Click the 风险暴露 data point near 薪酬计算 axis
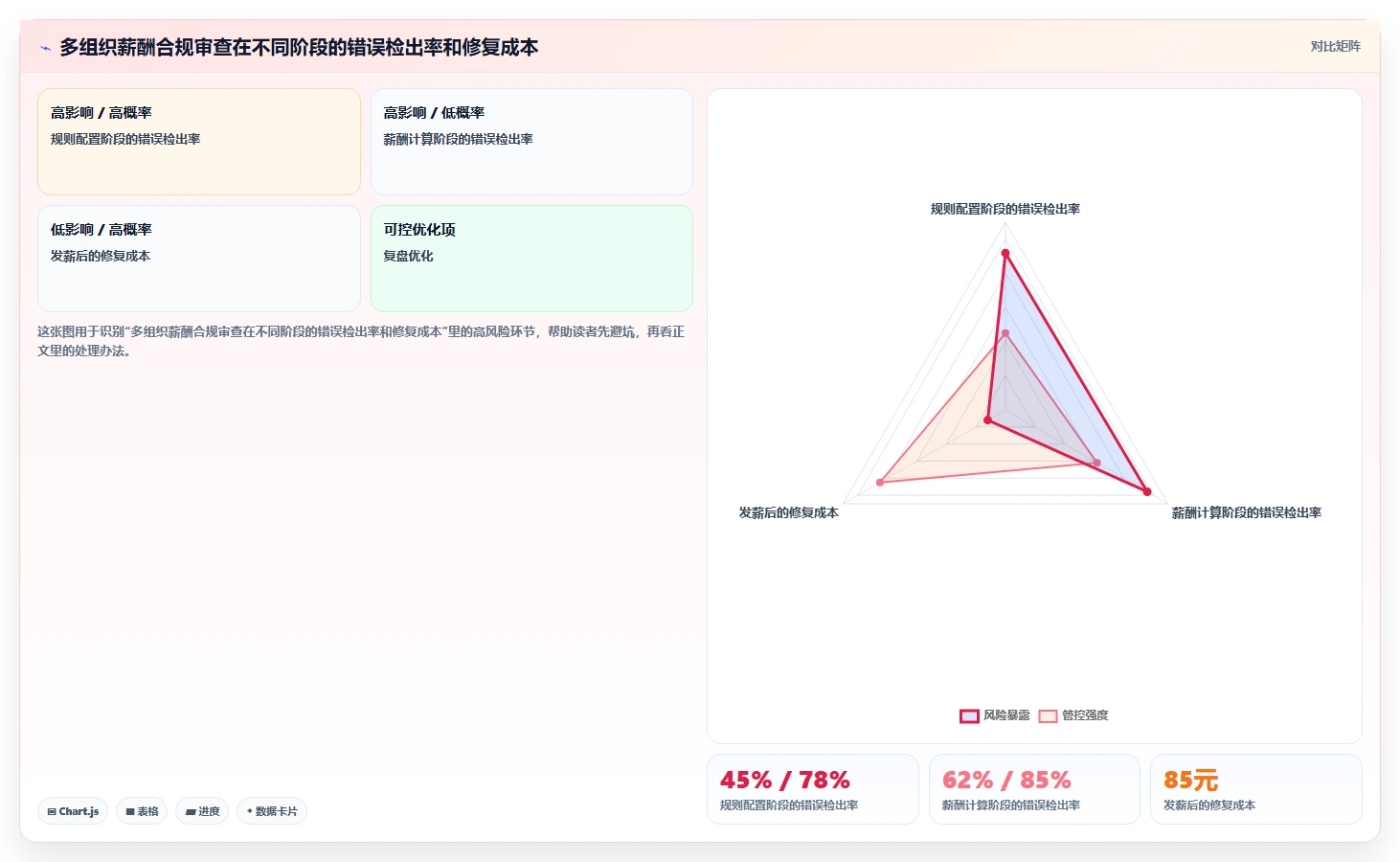Viewport: 1400px width, 862px height. (1147, 491)
